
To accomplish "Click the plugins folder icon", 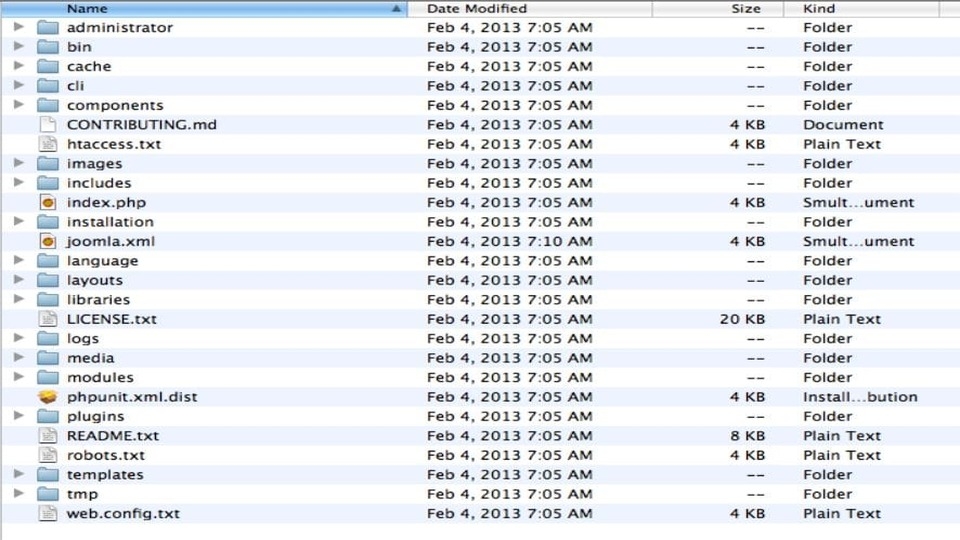I will [48, 416].
